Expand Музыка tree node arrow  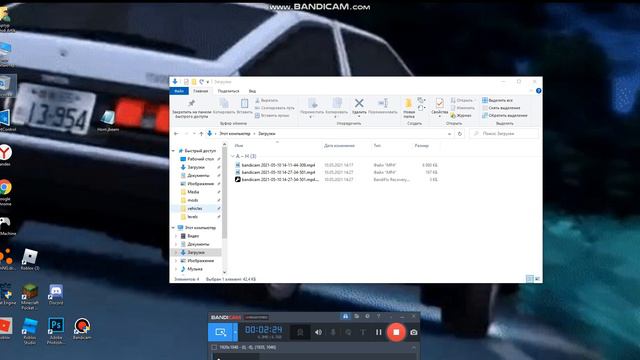176,269
